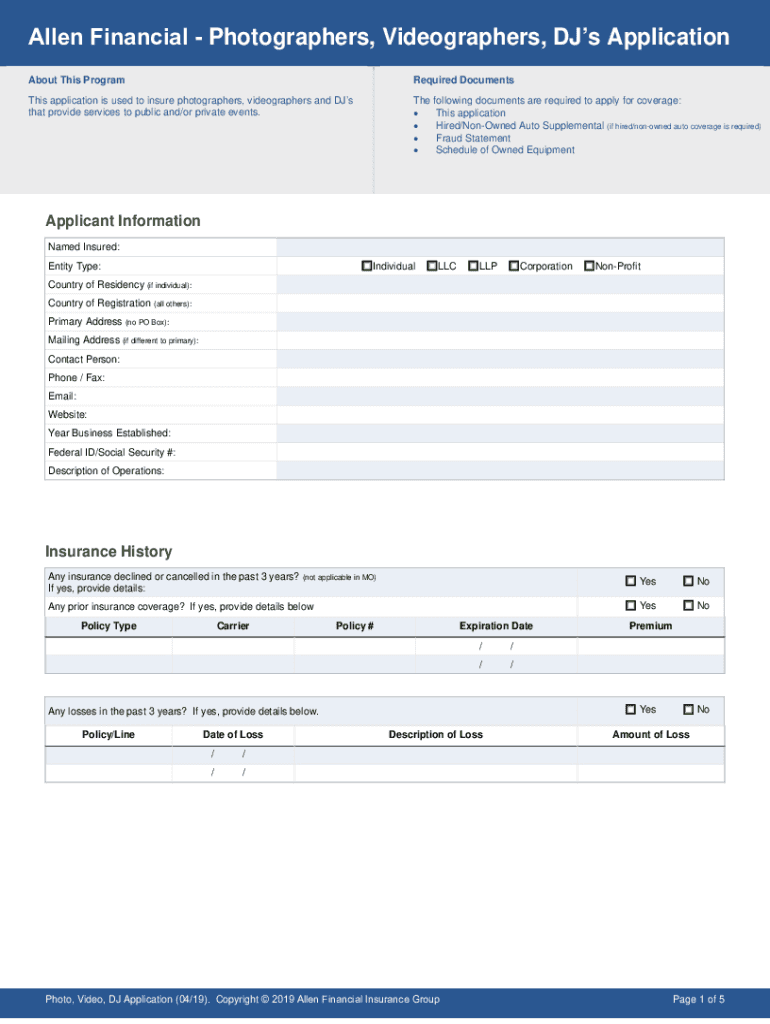Tick No for prior insurance coverage
This screenshot has width=770, height=1024.
[x=688, y=605]
